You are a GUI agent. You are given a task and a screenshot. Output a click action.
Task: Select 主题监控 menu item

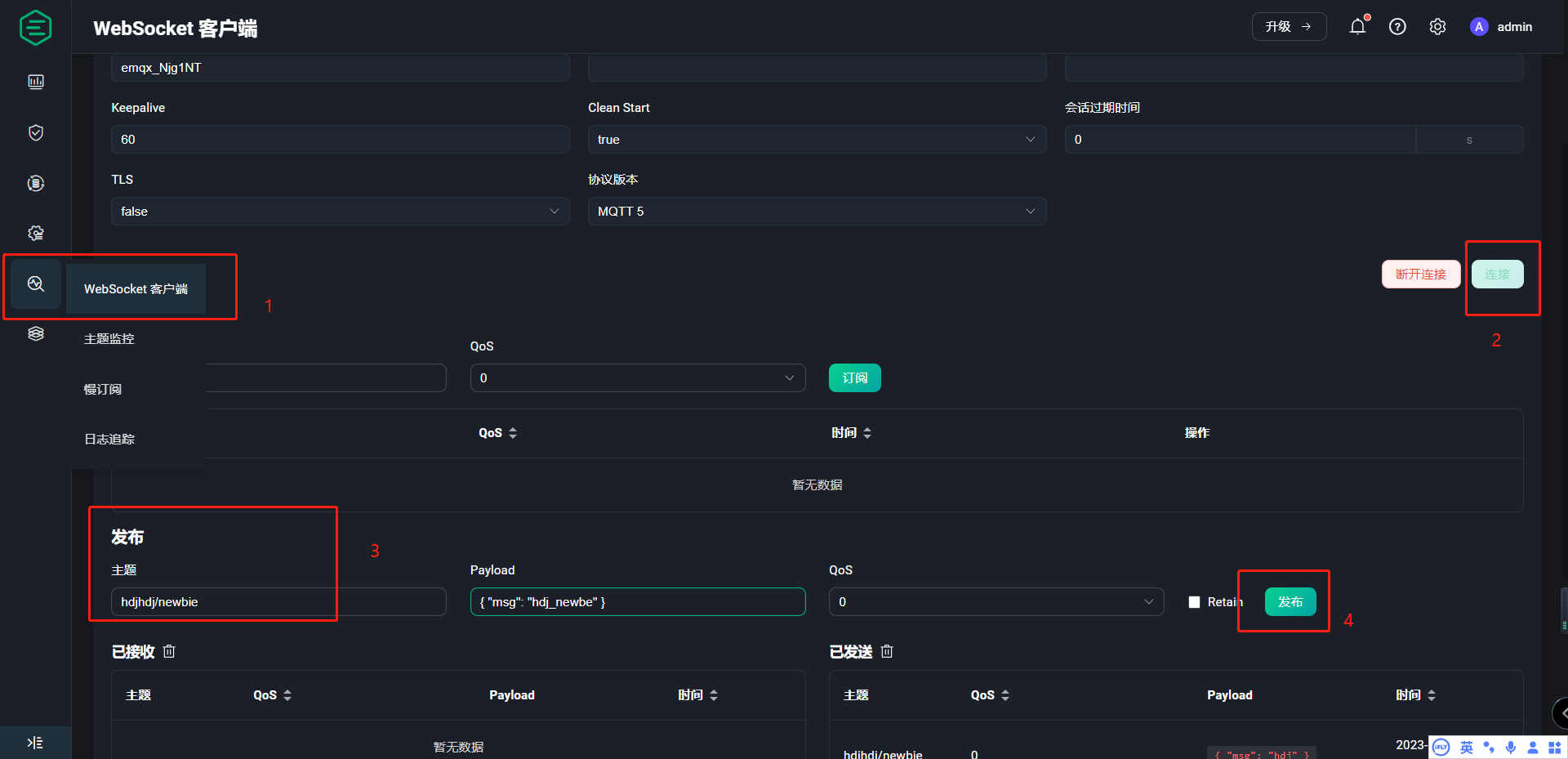(x=109, y=339)
